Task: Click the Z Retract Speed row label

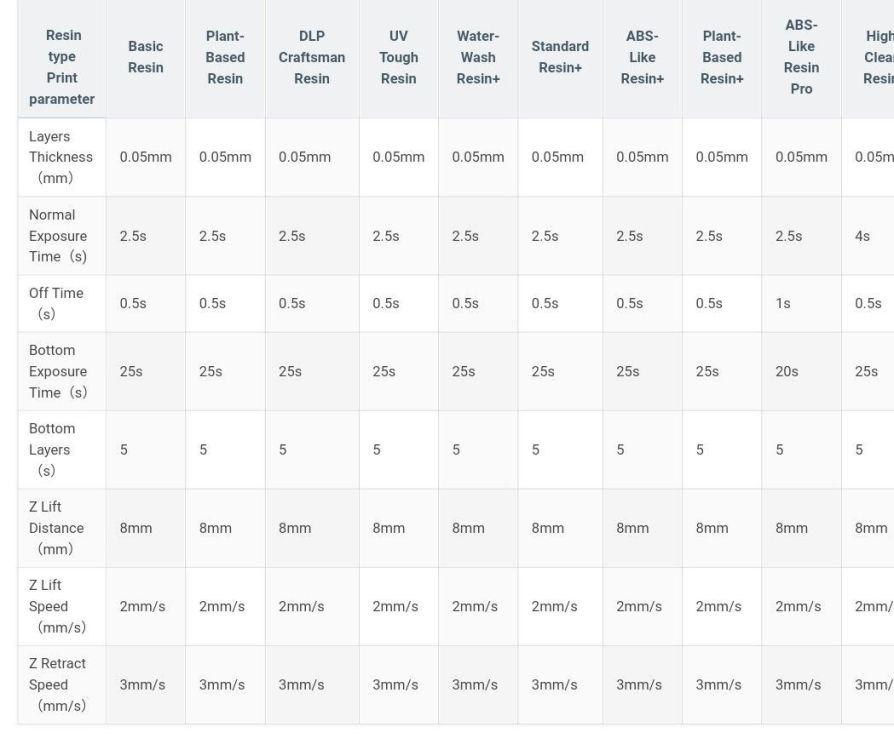Action: (62, 685)
